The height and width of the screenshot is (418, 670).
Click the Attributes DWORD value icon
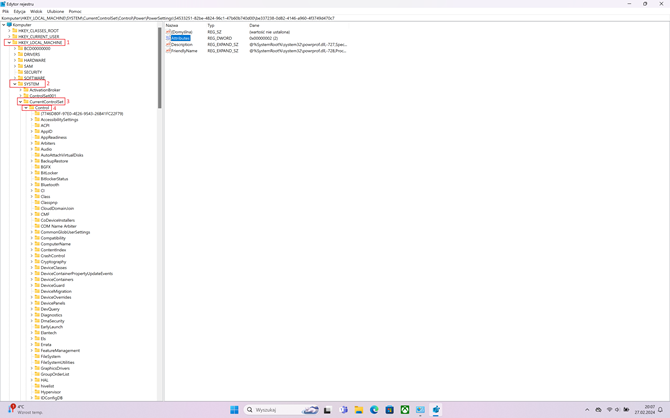click(168, 38)
